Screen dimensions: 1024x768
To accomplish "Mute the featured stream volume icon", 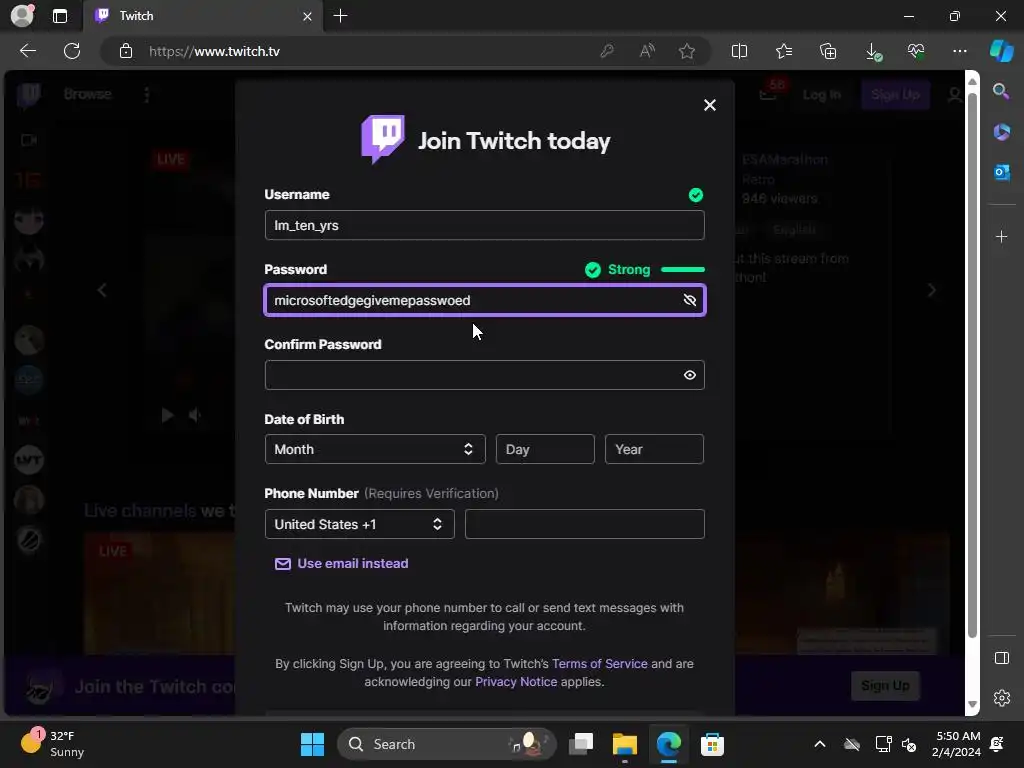I will [194, 415].
